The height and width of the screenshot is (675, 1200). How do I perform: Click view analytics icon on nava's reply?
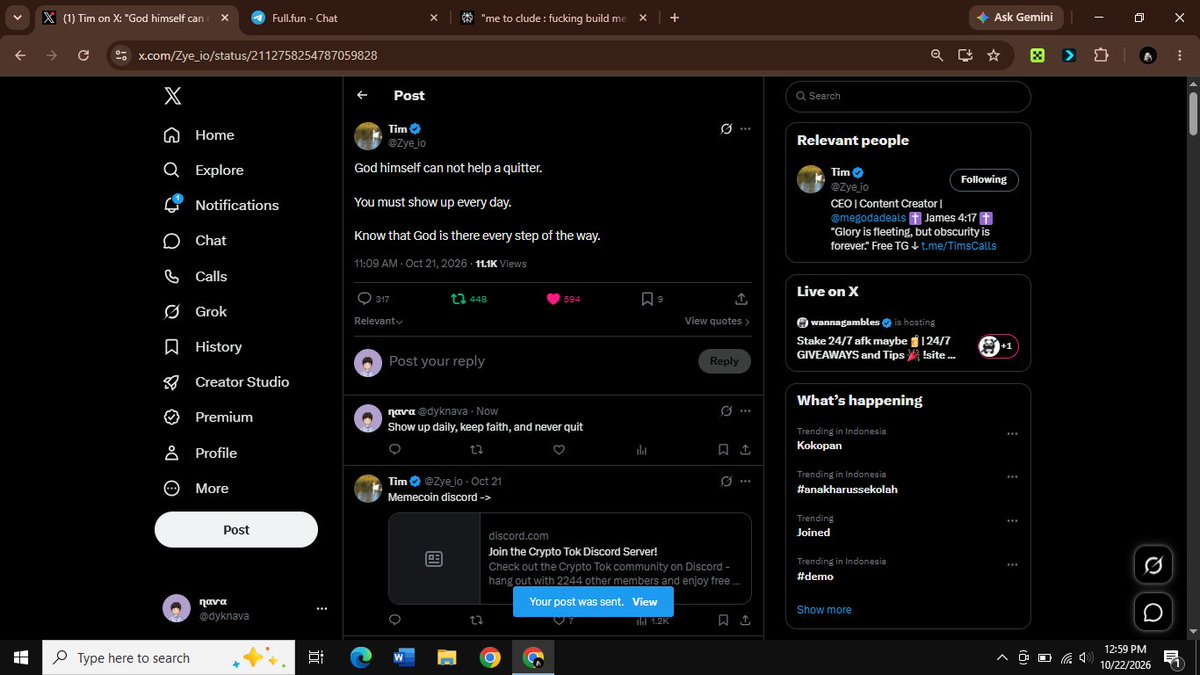click(x=642, y=450)
